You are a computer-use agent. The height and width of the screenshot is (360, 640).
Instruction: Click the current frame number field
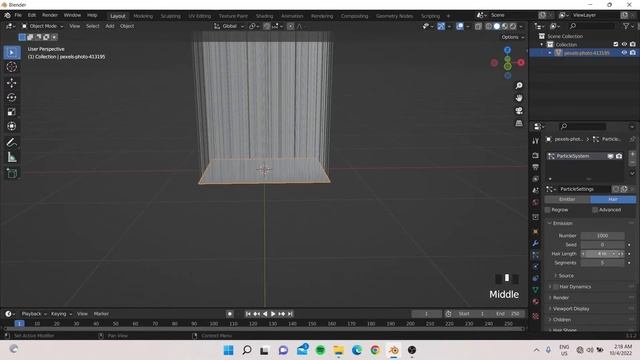(427, 314)
